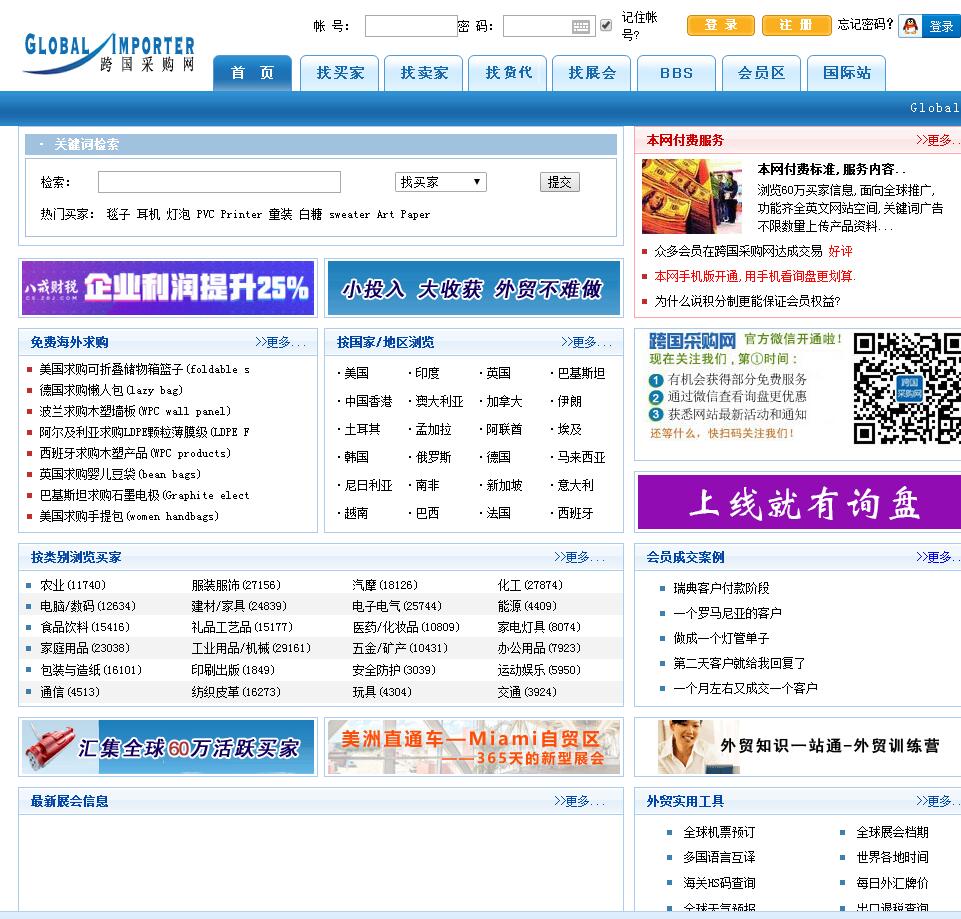The height and width of the screenshot is (919, 961).
Task: Click the orange 登录 login button
Action: 721,25
